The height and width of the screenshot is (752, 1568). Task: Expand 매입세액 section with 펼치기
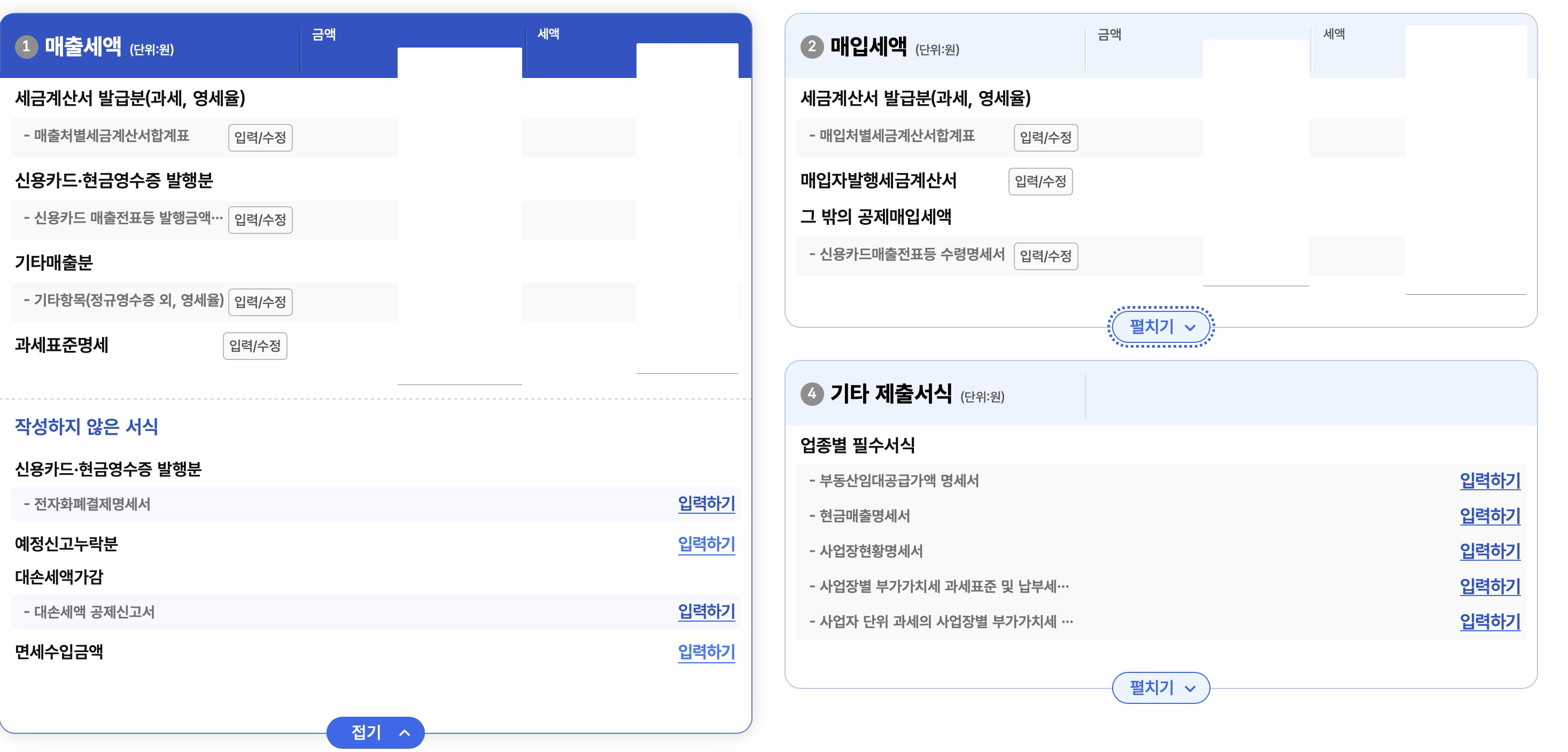pos(1161,327)
